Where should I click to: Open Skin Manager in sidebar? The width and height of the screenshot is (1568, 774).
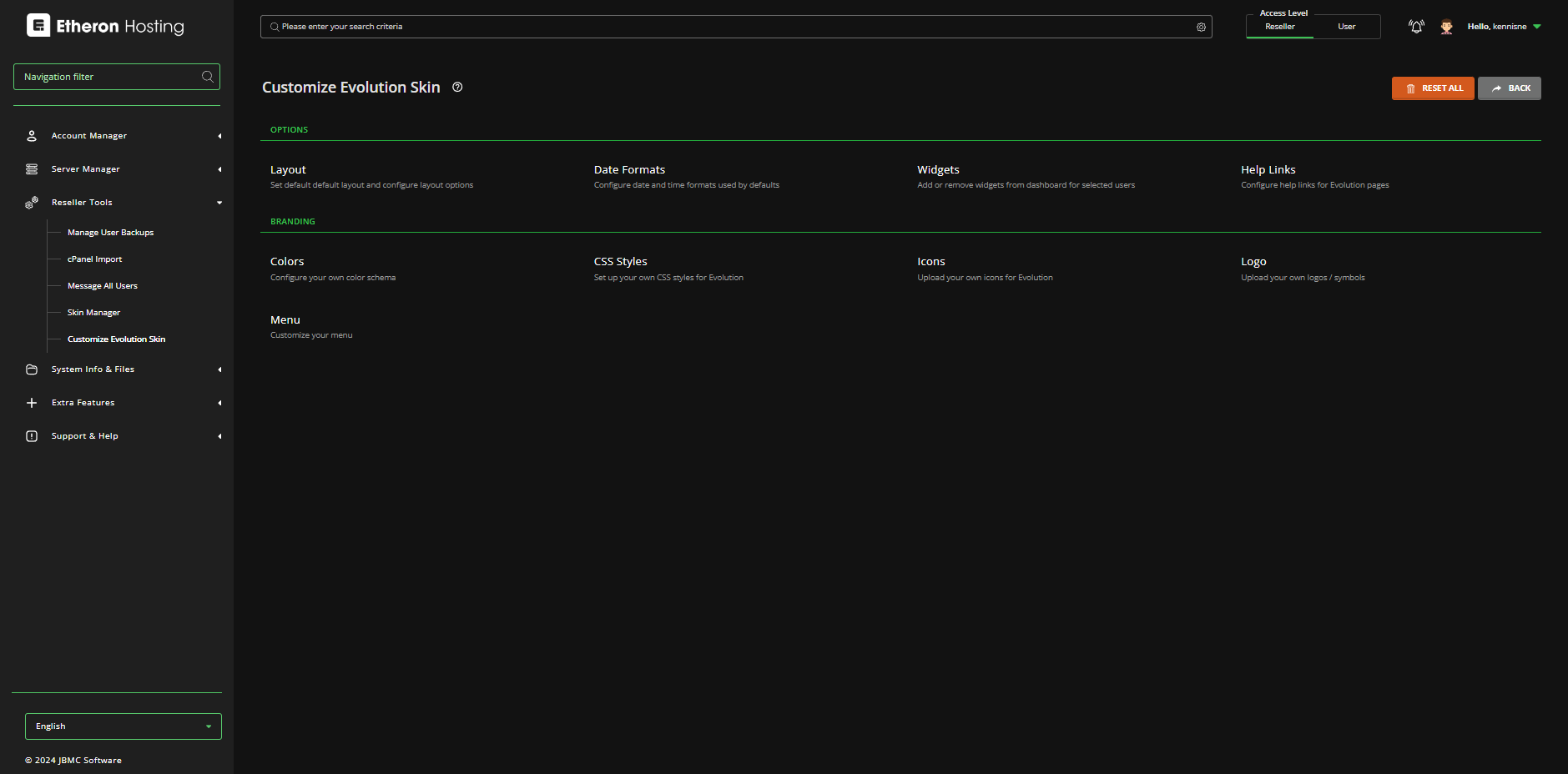(93, 313)
